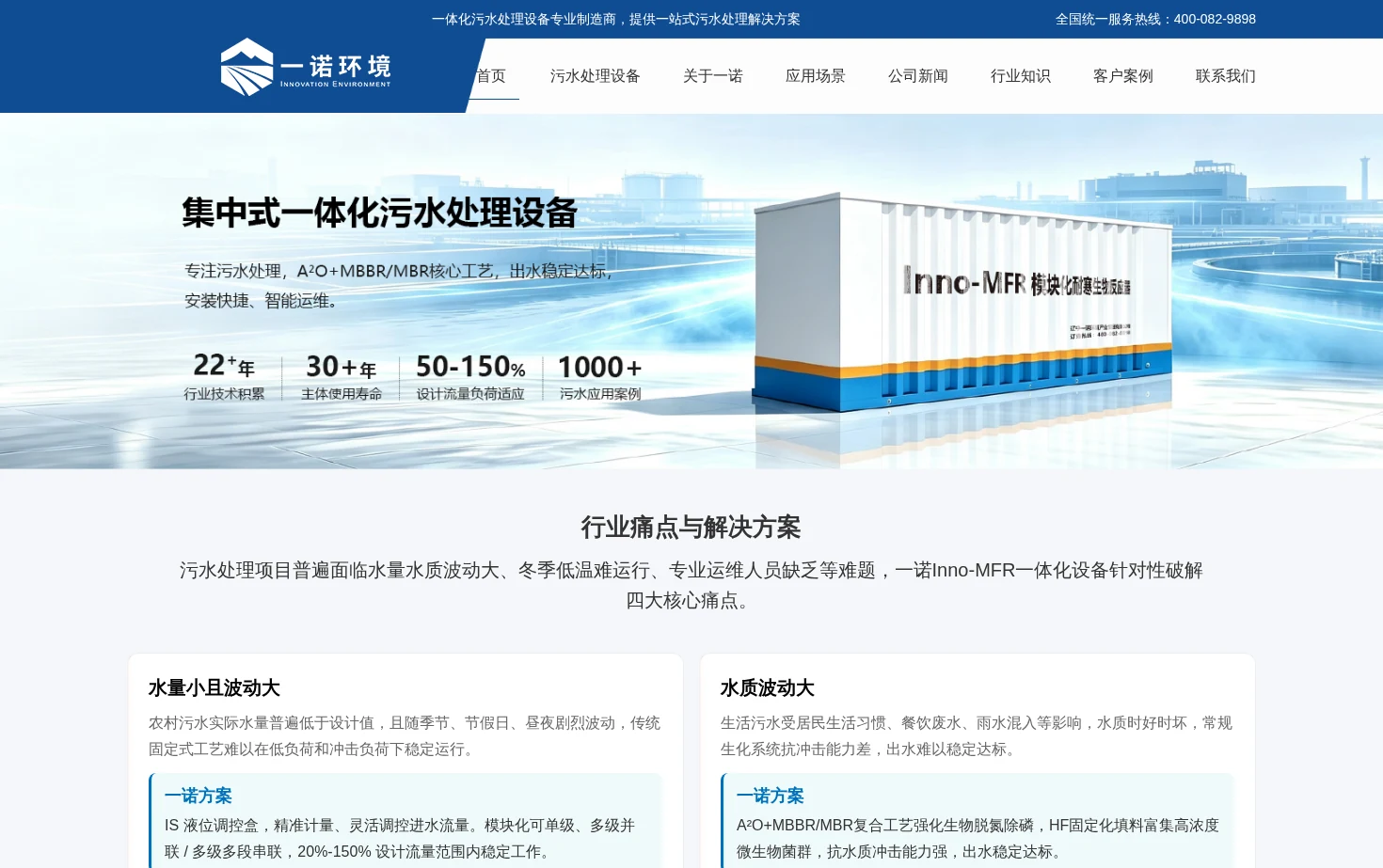Open the 首页 nav item
This screenshot has width=1383, height=868.
[491, 76]
